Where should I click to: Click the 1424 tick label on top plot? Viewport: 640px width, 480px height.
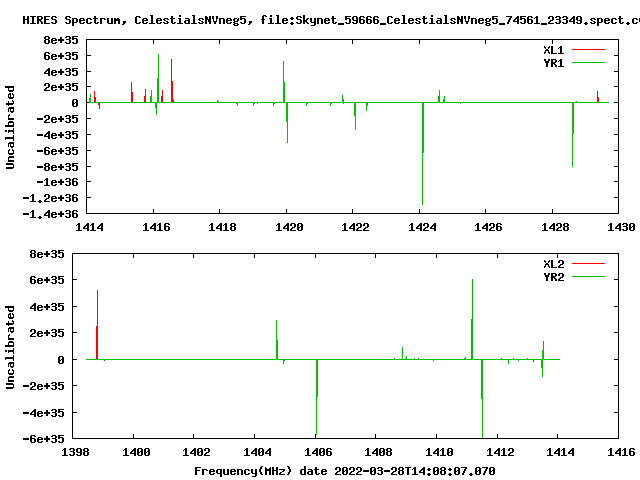coord(422,227)
